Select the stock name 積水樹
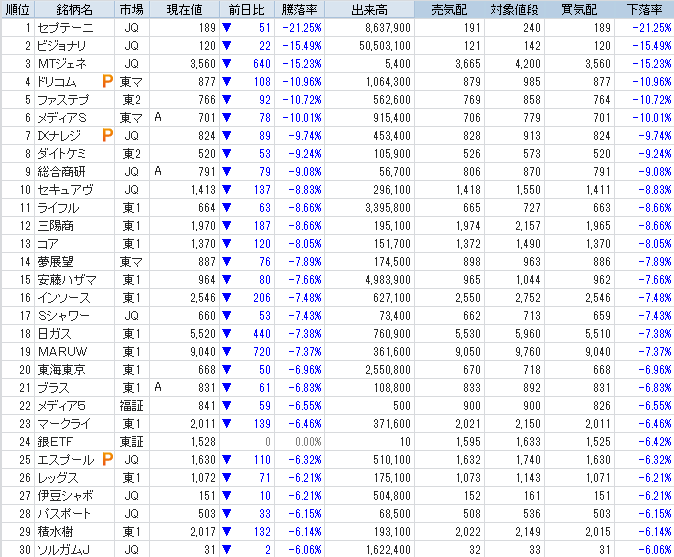This screenshot has height=557, width=674. coord(55,532)
